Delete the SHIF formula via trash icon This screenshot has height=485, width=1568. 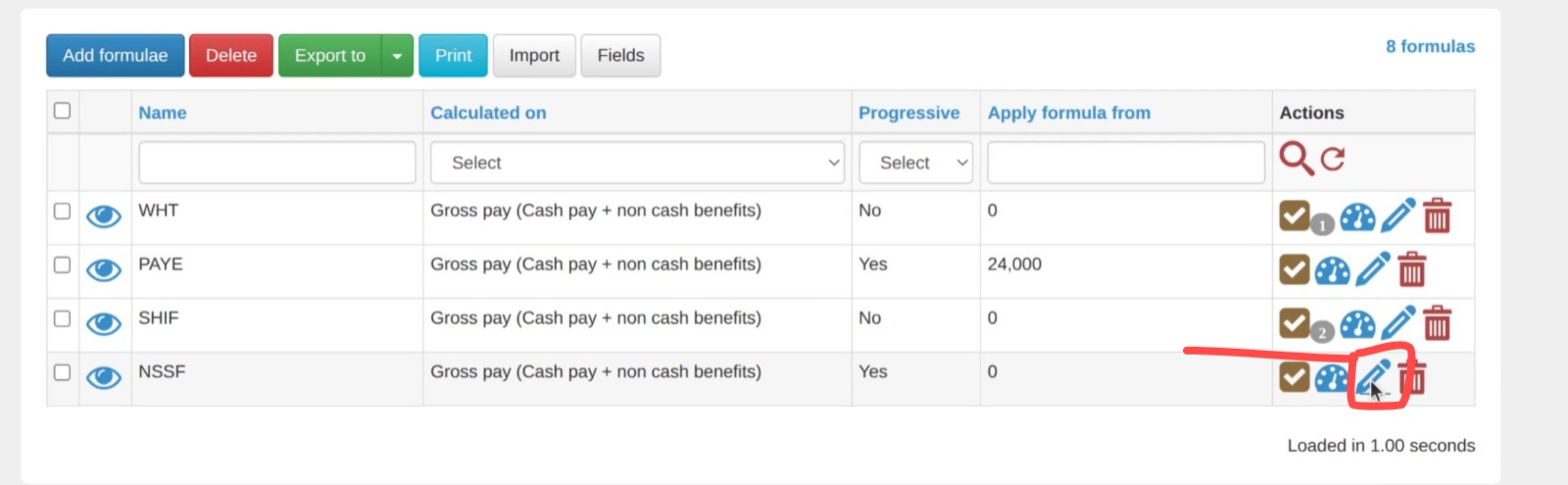(x=1438, y=323)
